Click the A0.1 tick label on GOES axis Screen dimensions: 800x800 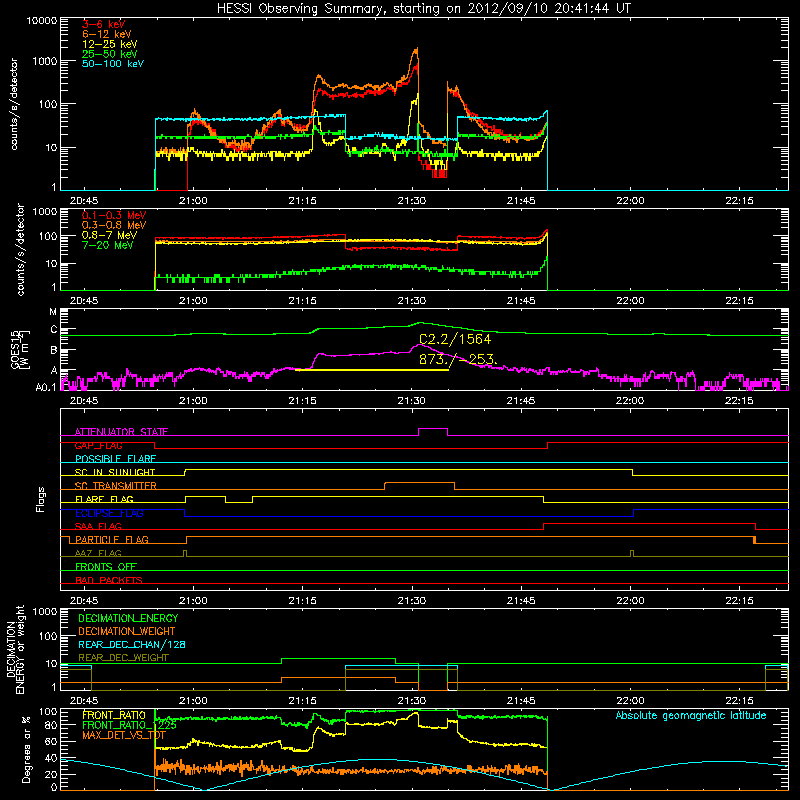click(x=46, y=387)
